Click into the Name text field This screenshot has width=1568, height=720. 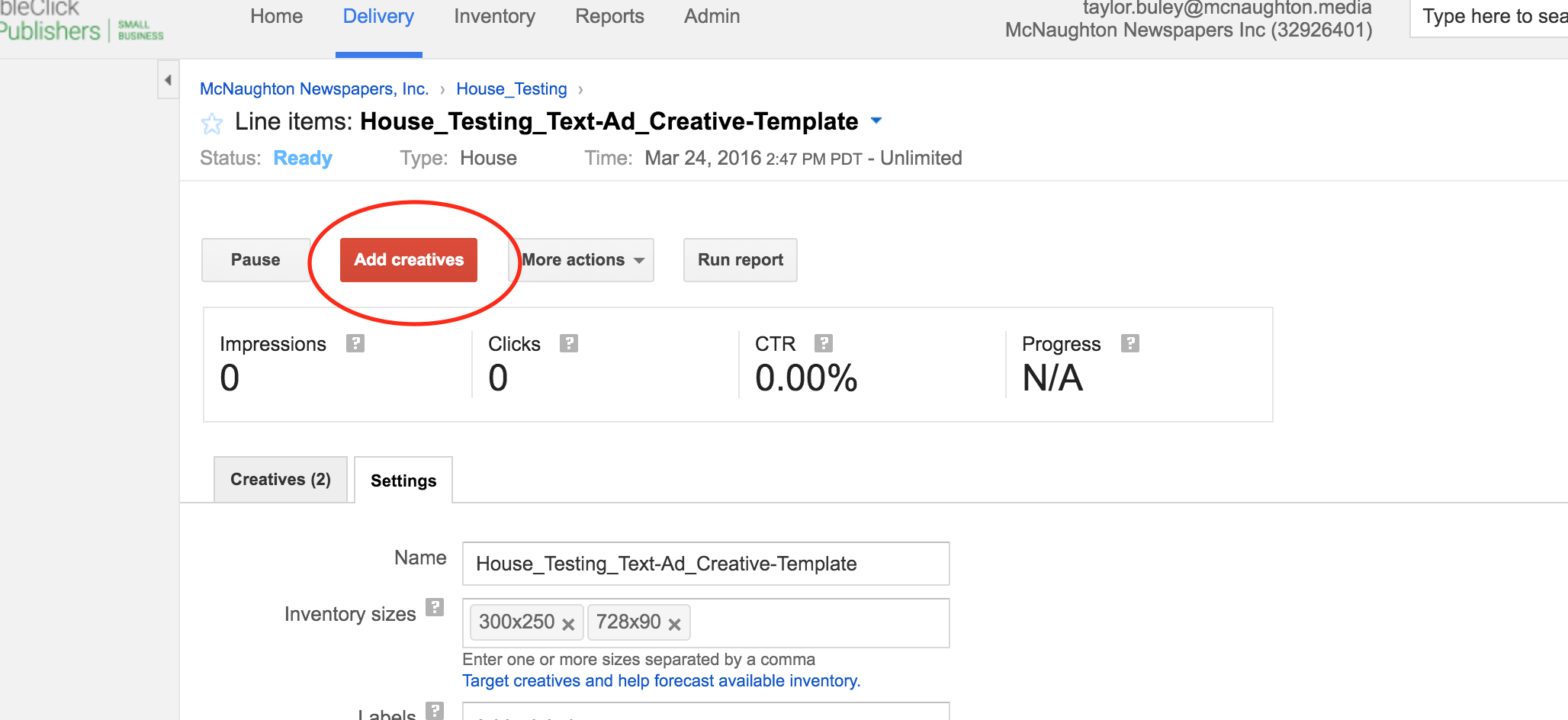pyautogui.click(x=705, y=564)
